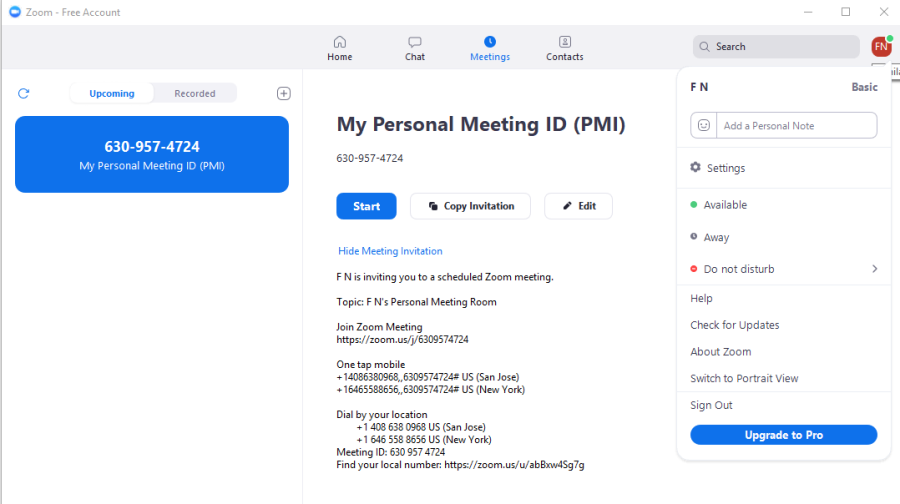Select the 630-957-4724 PMI meeting card
The height and width of the screenshot is (504, 900).
152,154
